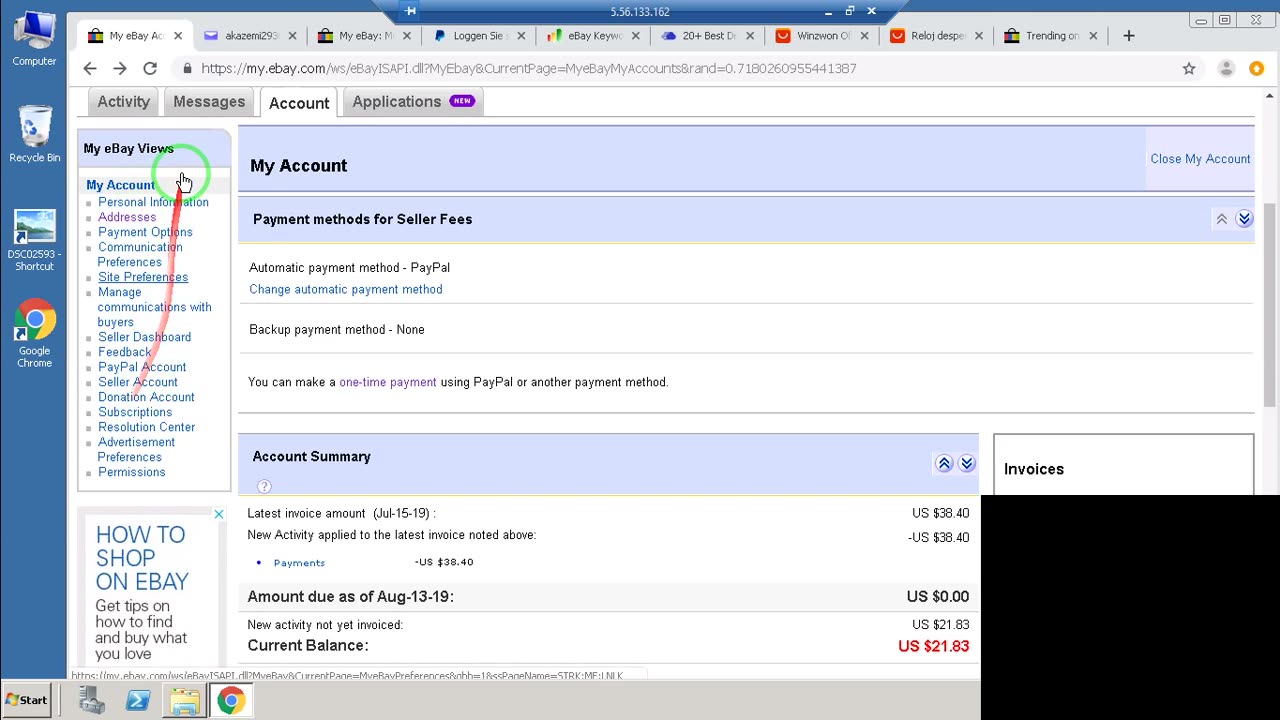Select the Account tab
The image size is (1280, 720).
pyautogui.click(x=299, y=103)
